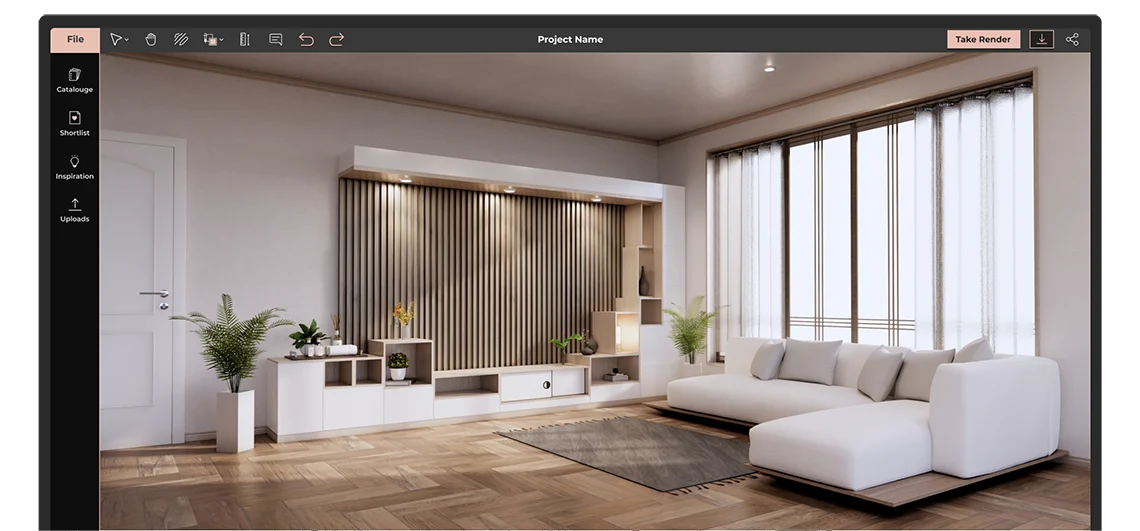Open the comment tool
Image resolution: width=1140 pixels, height=531 pixels.
pyautogui.click(x=276, y=40)
